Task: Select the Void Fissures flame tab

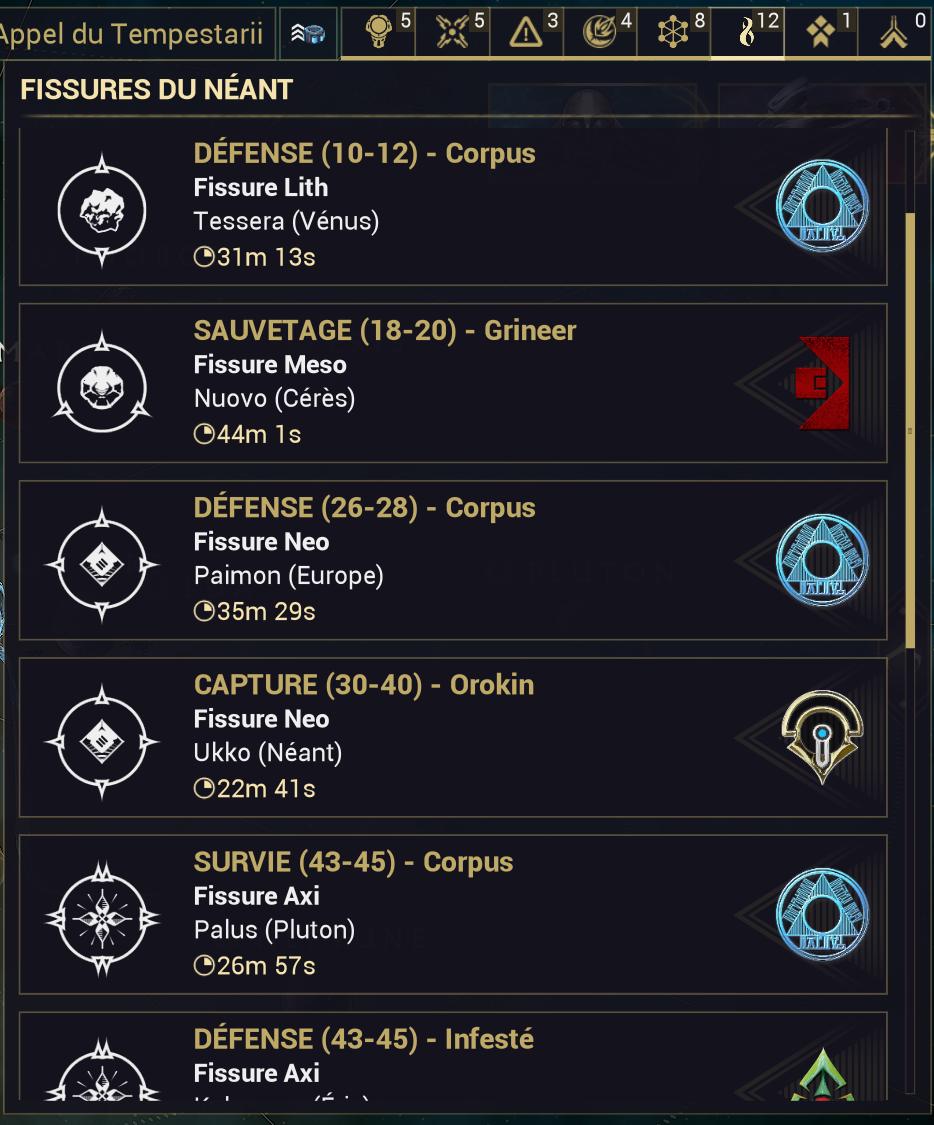Action: (x=746, y=32)
